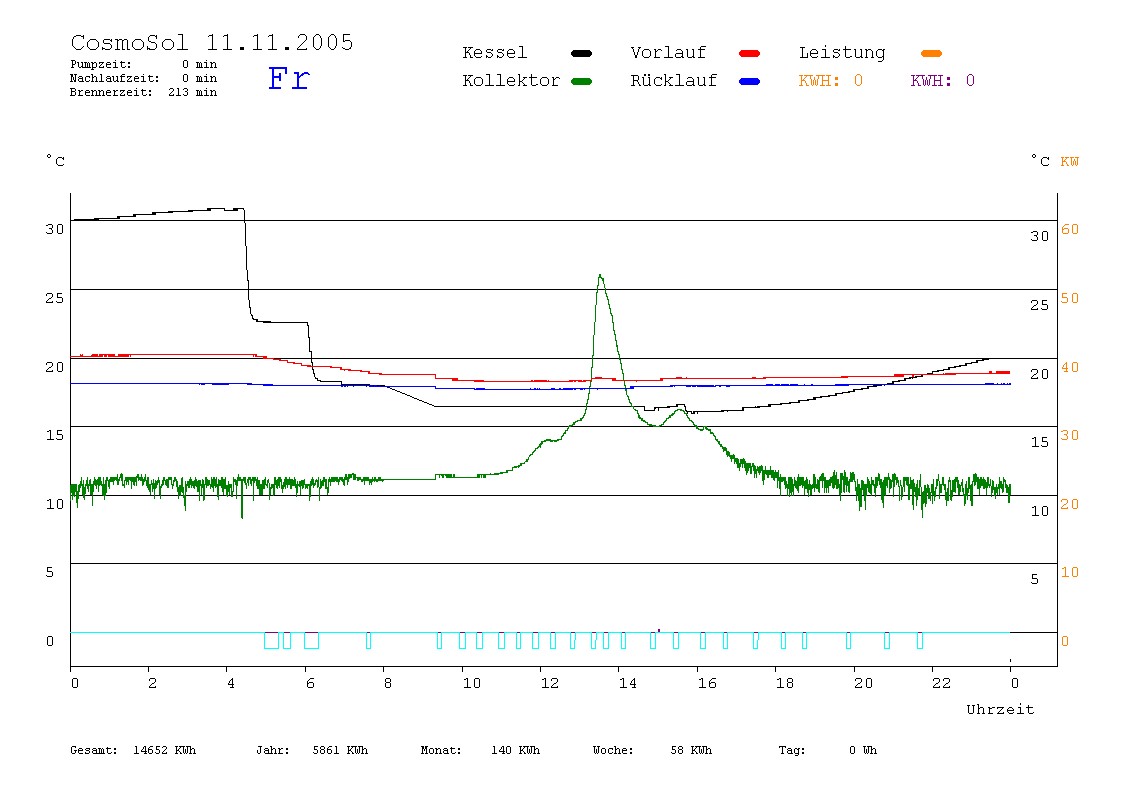
Task: Click the Pumpzeit 0 min entry
Action: (144, 64)
